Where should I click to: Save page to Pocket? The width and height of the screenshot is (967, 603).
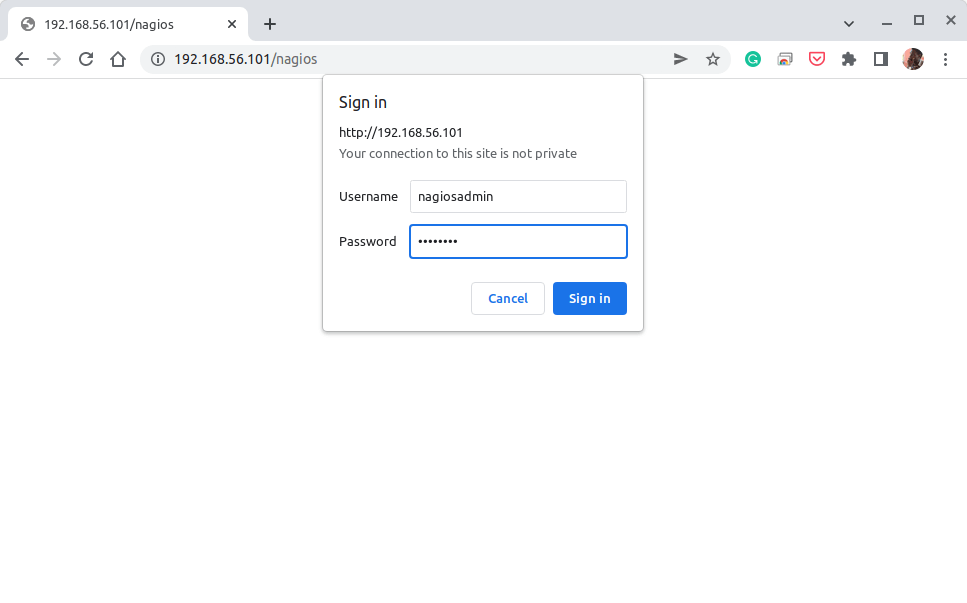click(817, 59)
